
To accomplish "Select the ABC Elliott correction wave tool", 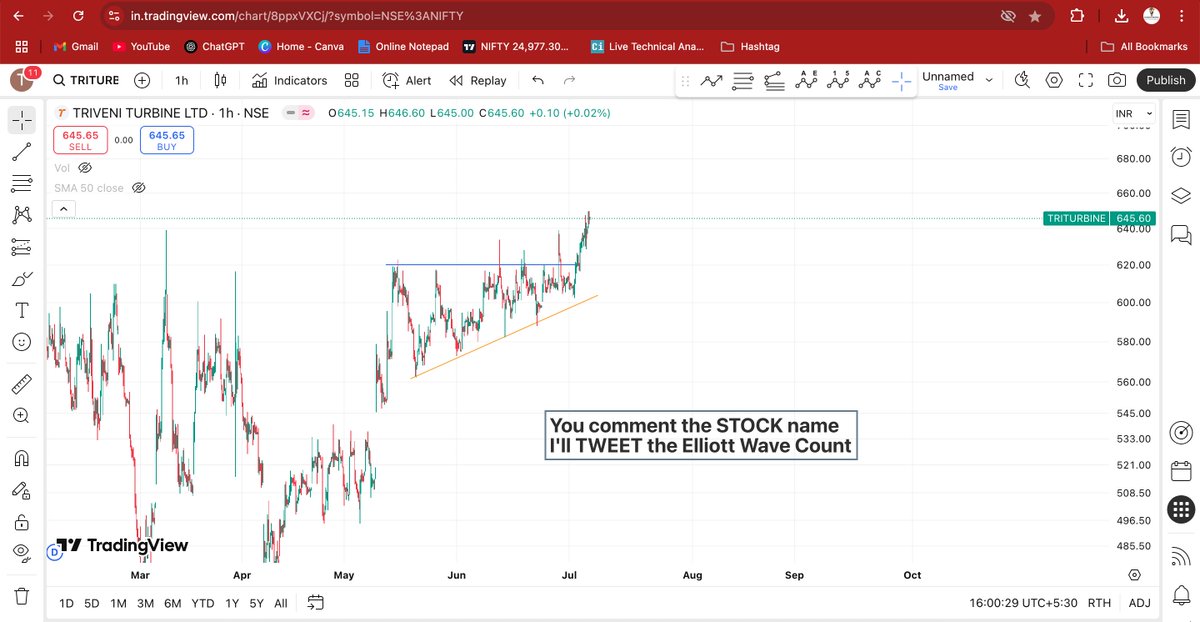I will tap(870, 81).
